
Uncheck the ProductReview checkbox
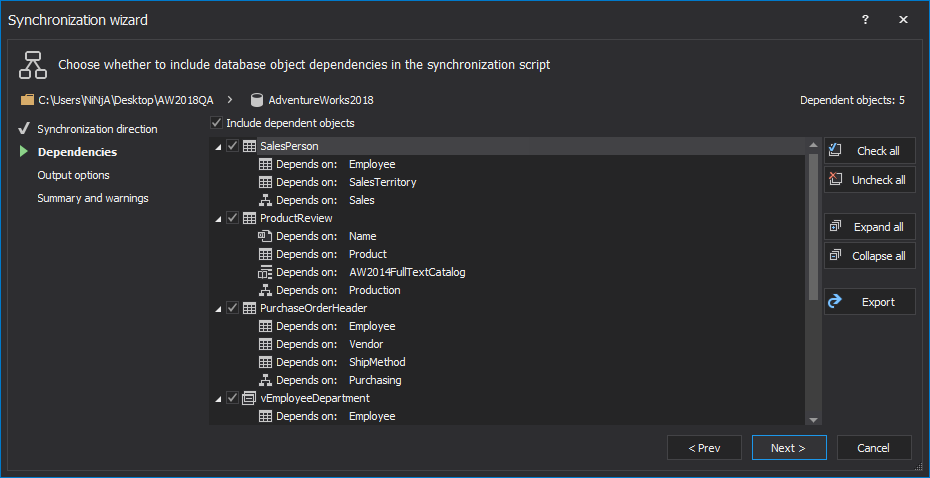(232, 218)
